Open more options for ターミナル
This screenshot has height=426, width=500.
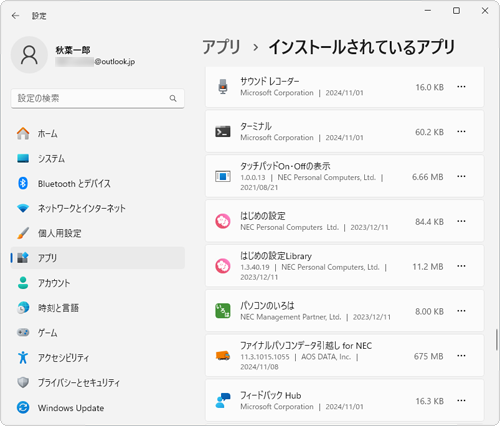(461, 132)
